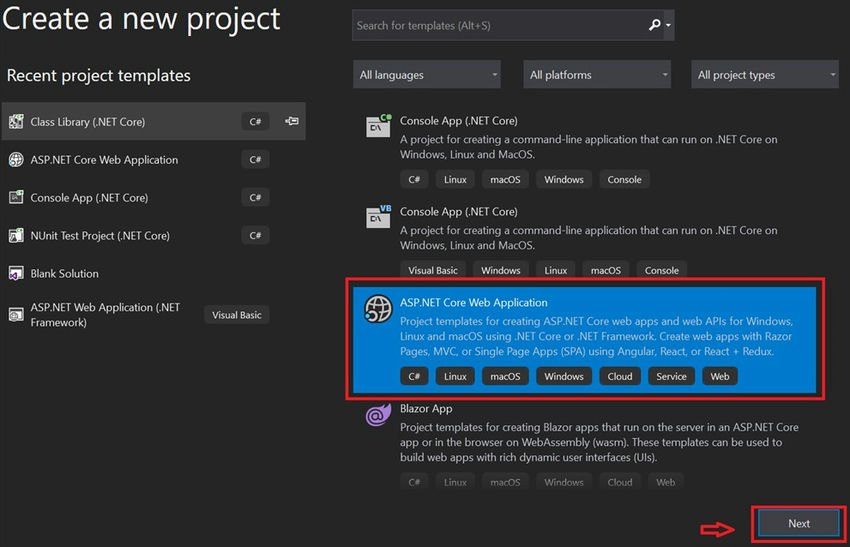850x547 pixels.
Task: Click Web tag in ASP.NET Core Web Application
Action: [x=720, y=376]
